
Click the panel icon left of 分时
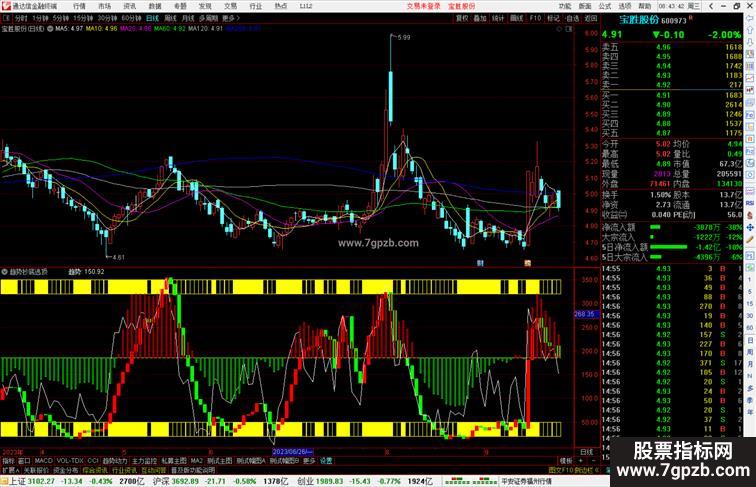pos(6,18)
